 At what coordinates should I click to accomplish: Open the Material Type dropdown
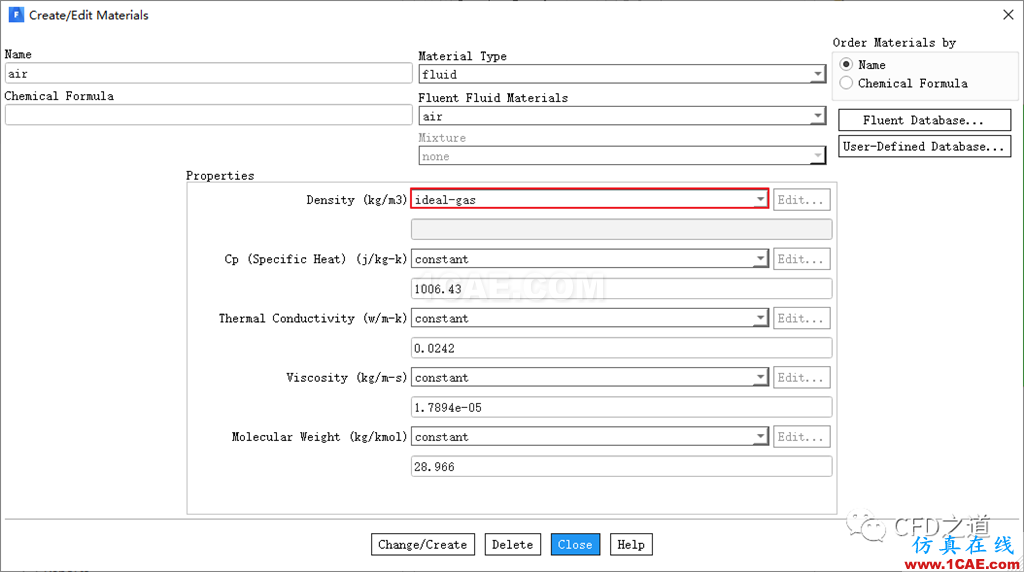pos(622,74)
